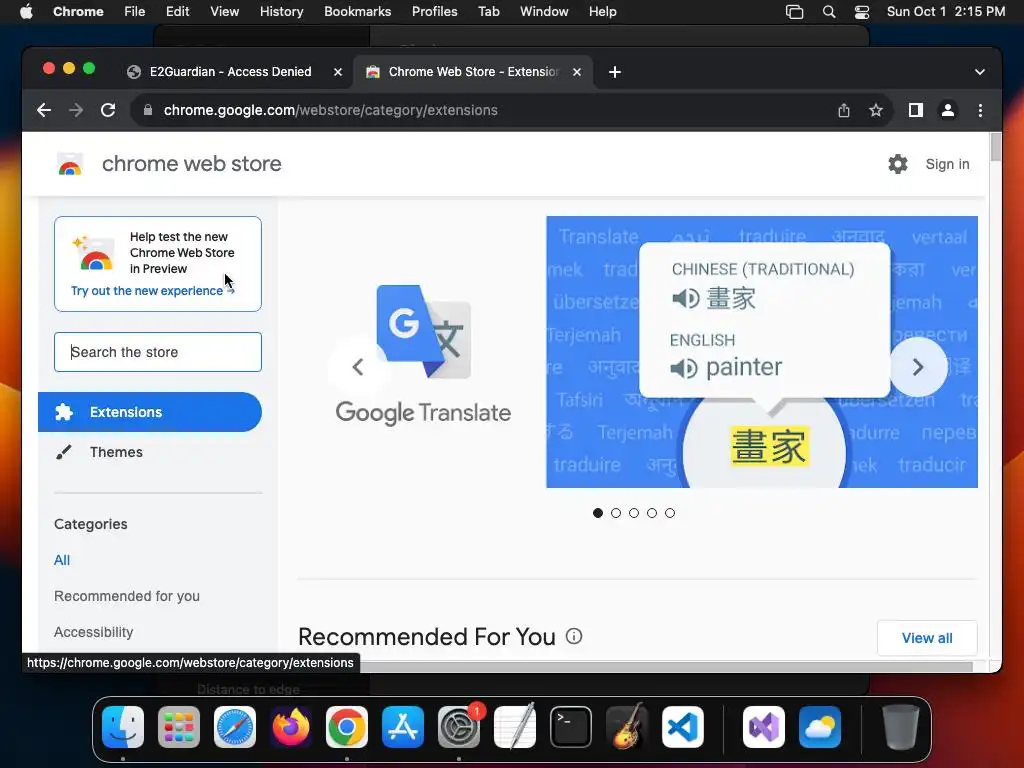The image size is (1024, 768).
Task: Open the View menu
Action: click(224, 12)
